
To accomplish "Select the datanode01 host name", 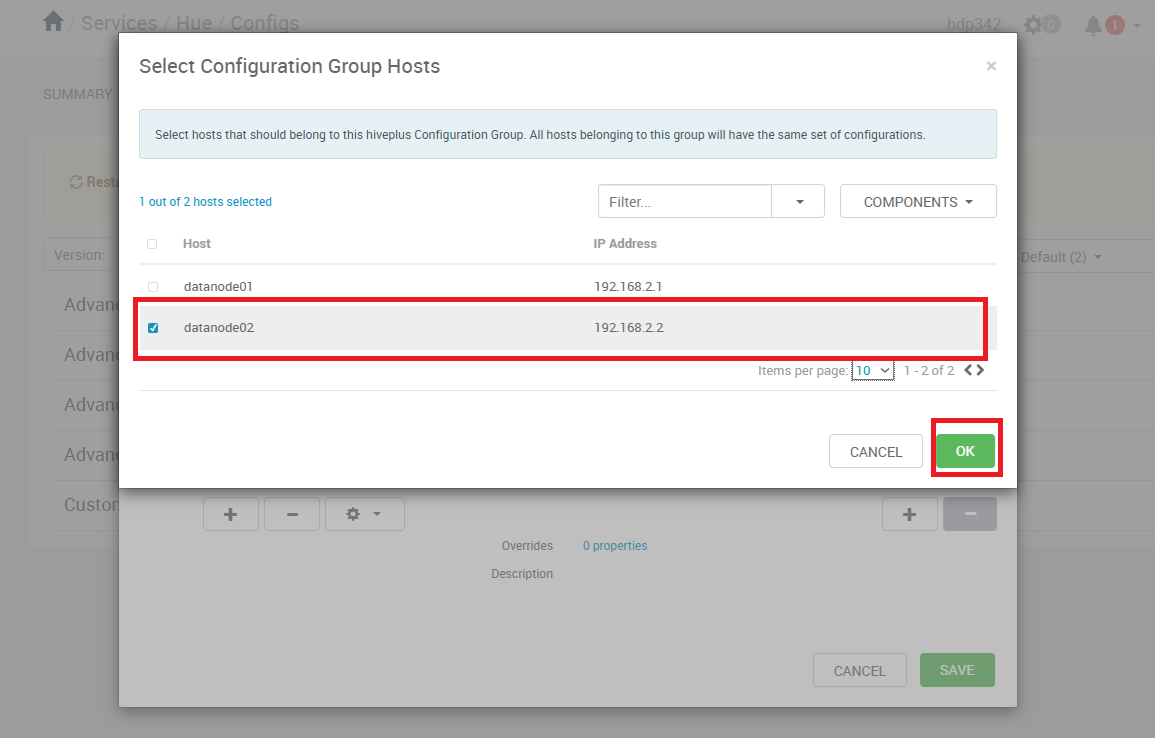I will click(218, 287).
